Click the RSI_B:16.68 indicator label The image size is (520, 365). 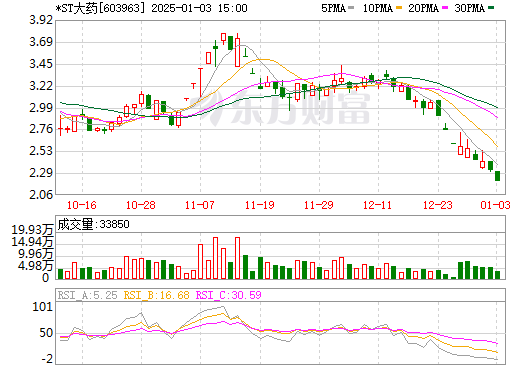tap(157, 295)
